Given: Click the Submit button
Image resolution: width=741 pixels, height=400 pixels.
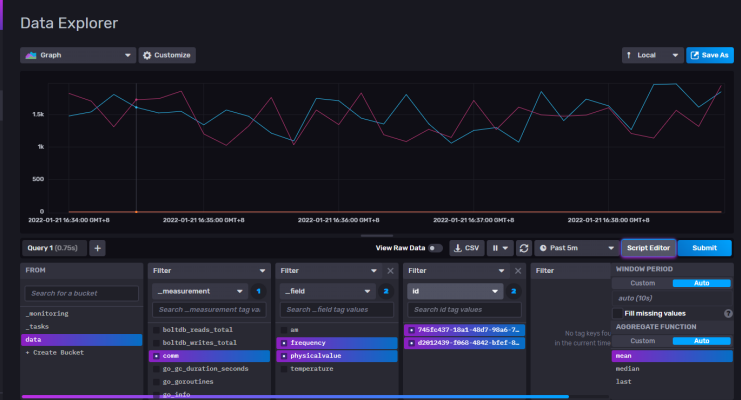Looking at the screenshot, I should click(704, 248).
